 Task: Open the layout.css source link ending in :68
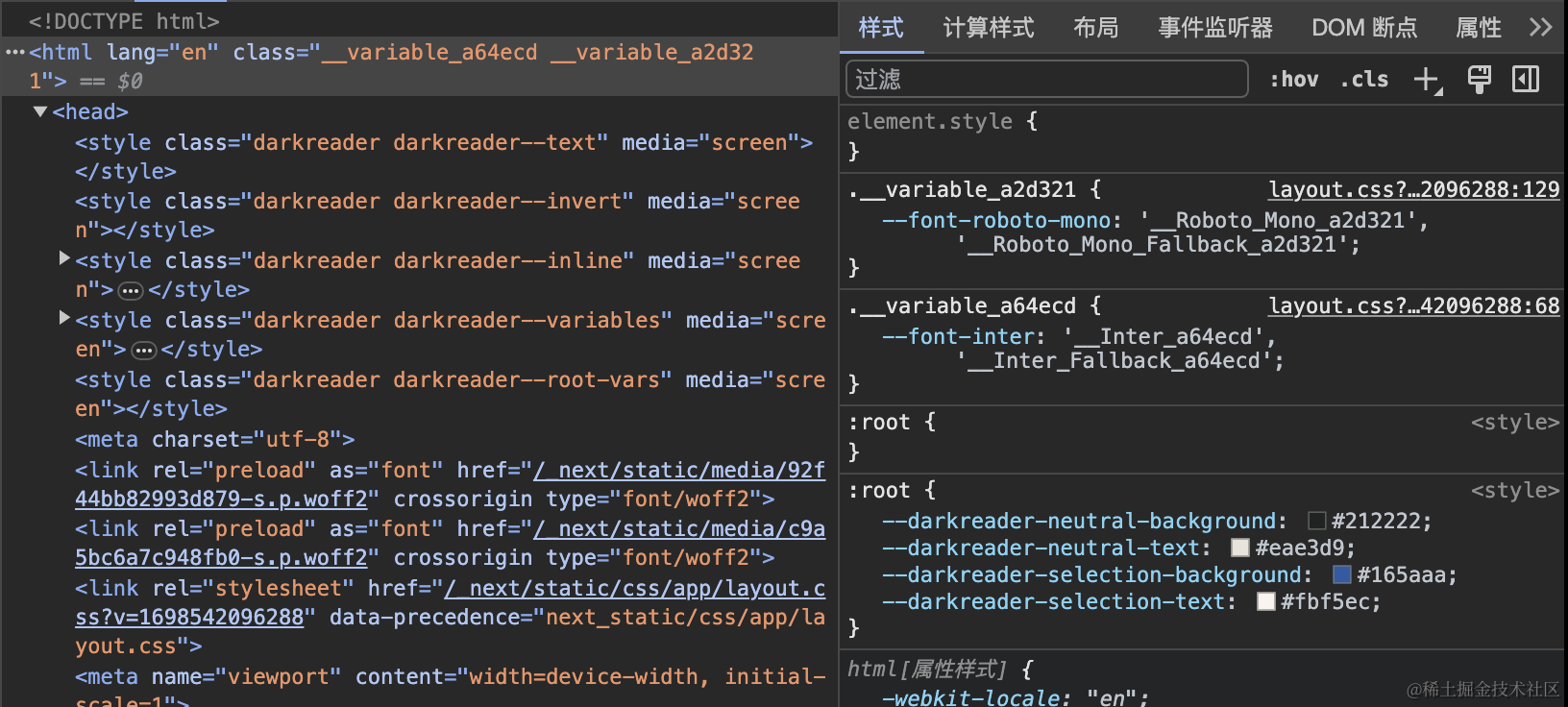point(1413,305)
